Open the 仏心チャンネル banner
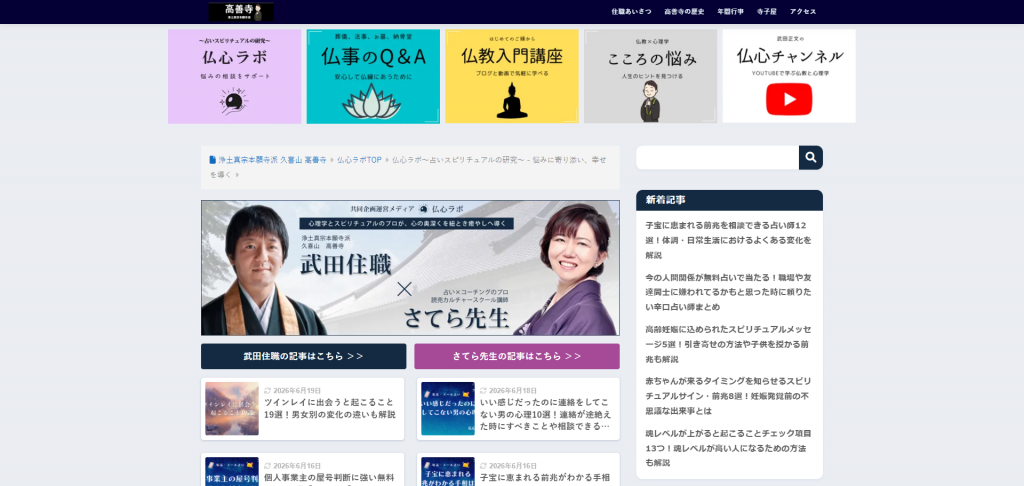The image size is (1024, 486). 789,76
